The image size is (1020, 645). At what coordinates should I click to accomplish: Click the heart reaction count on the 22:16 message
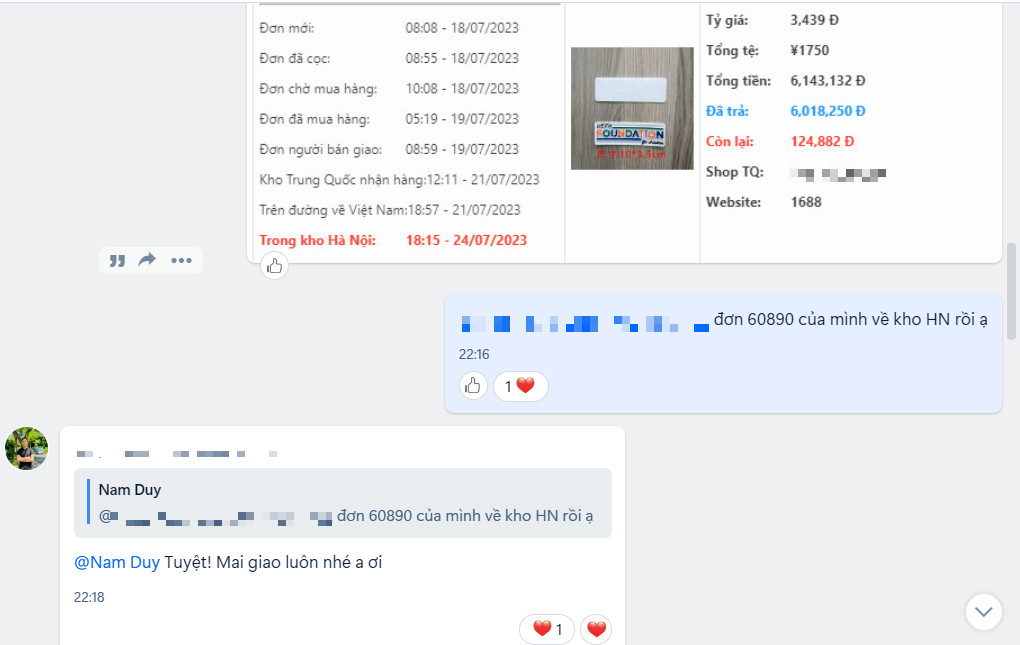520,386
